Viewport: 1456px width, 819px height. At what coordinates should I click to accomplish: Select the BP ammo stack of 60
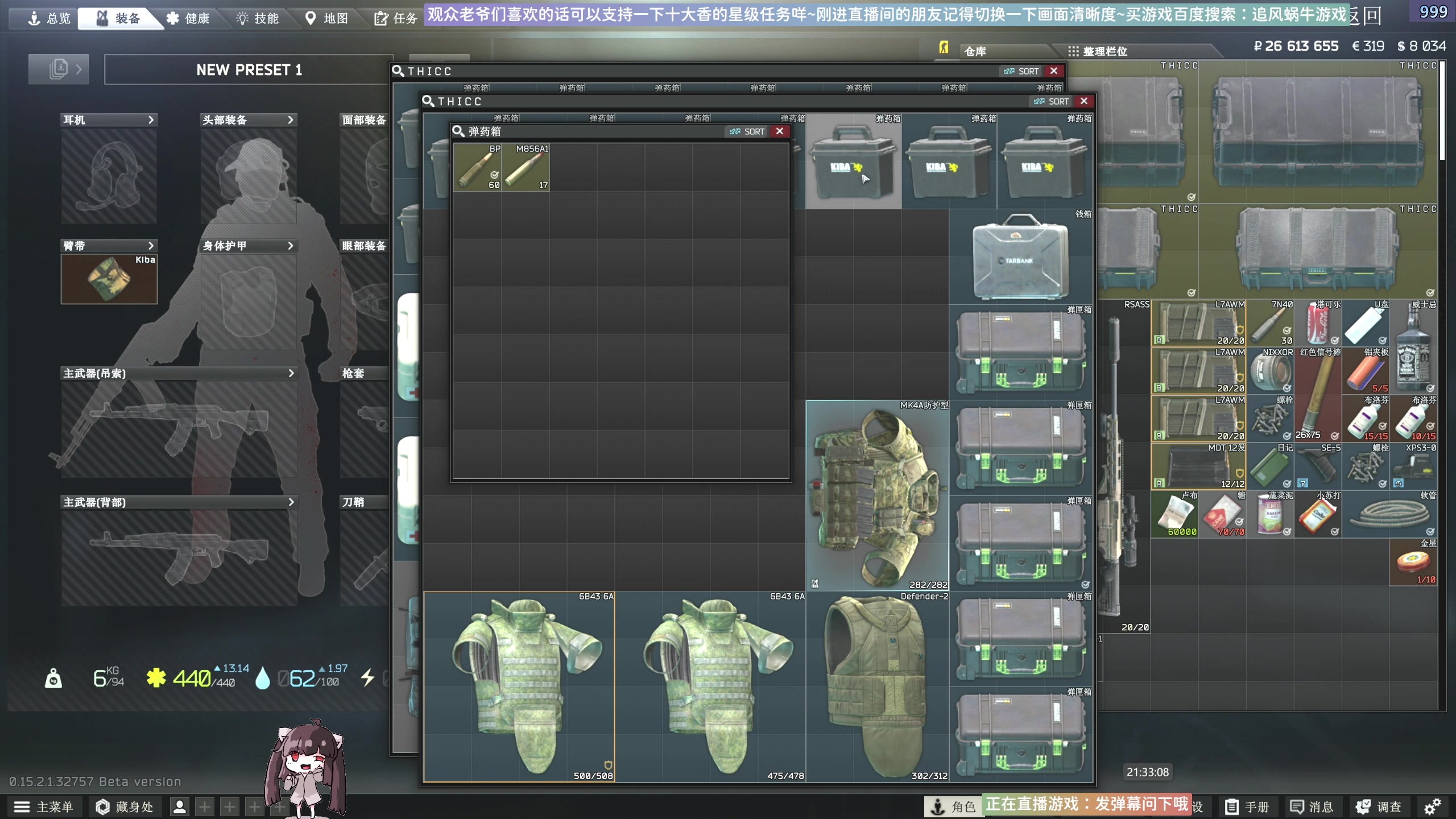477,167
